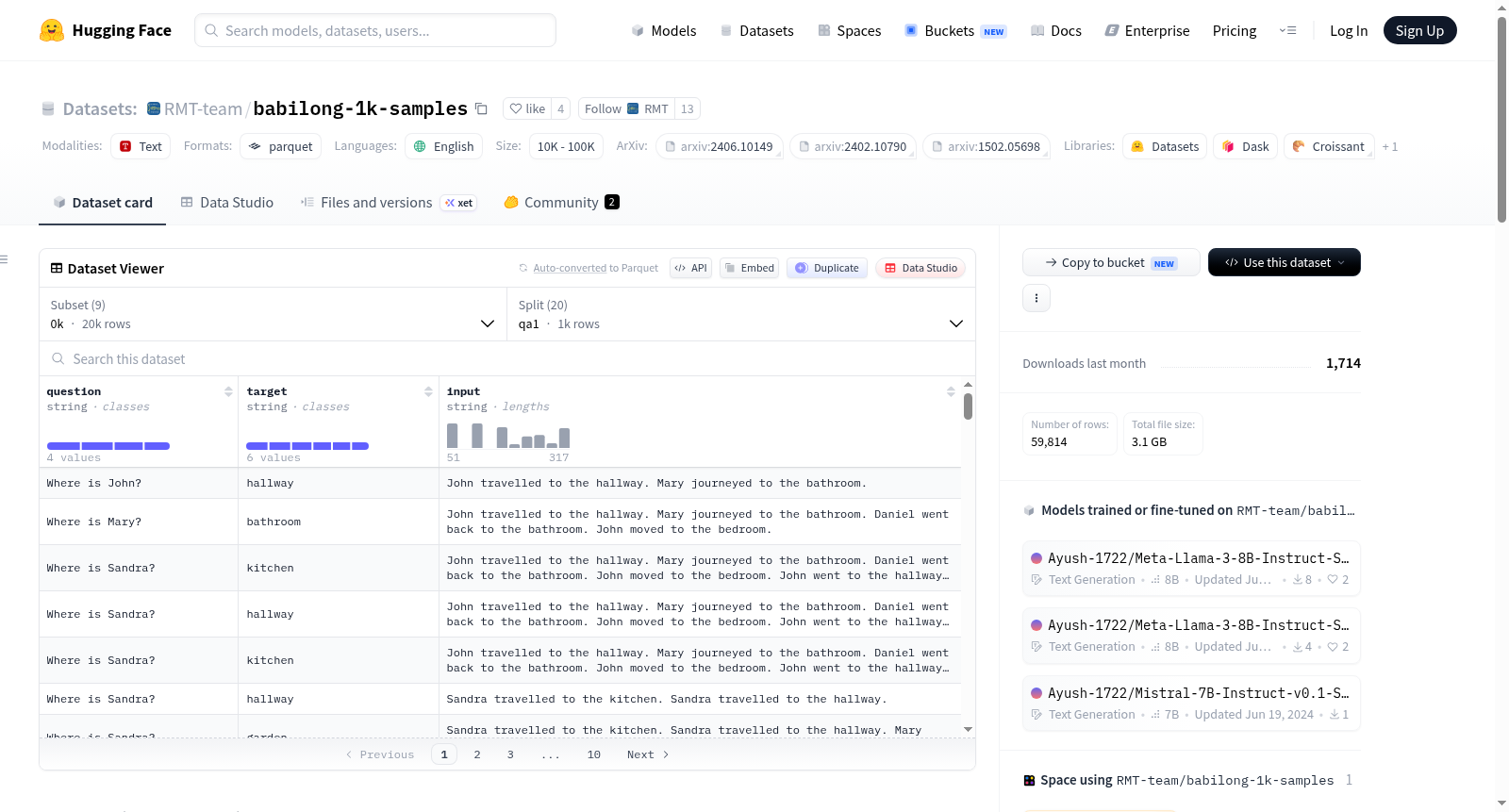Select the 'Where is Mary?' question cell
Viewport: 1509px width, 812px height.
[139, 522]
